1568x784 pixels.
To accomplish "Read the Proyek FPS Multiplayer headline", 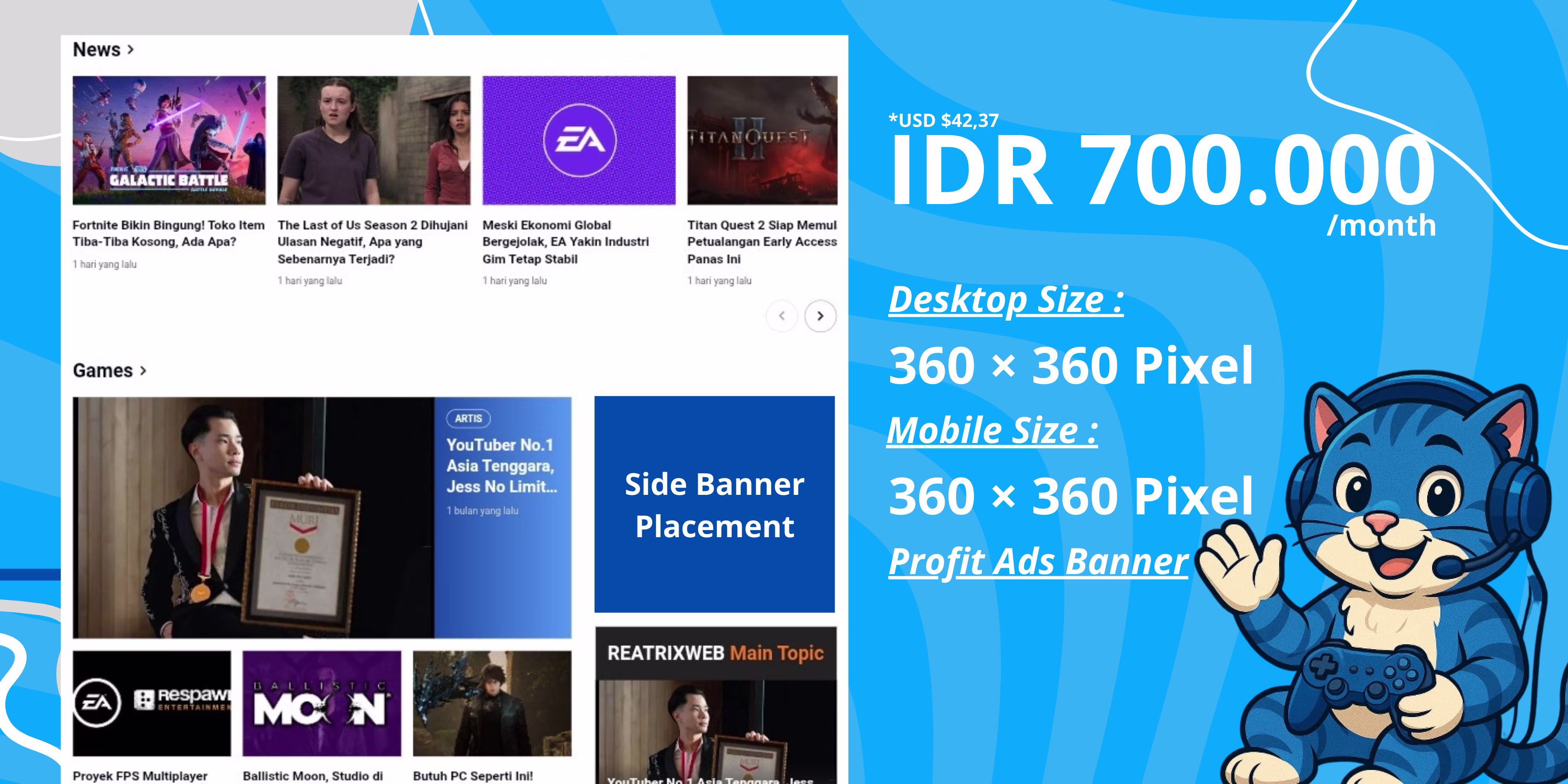I will pyautogui.click(x=140, y=775).
